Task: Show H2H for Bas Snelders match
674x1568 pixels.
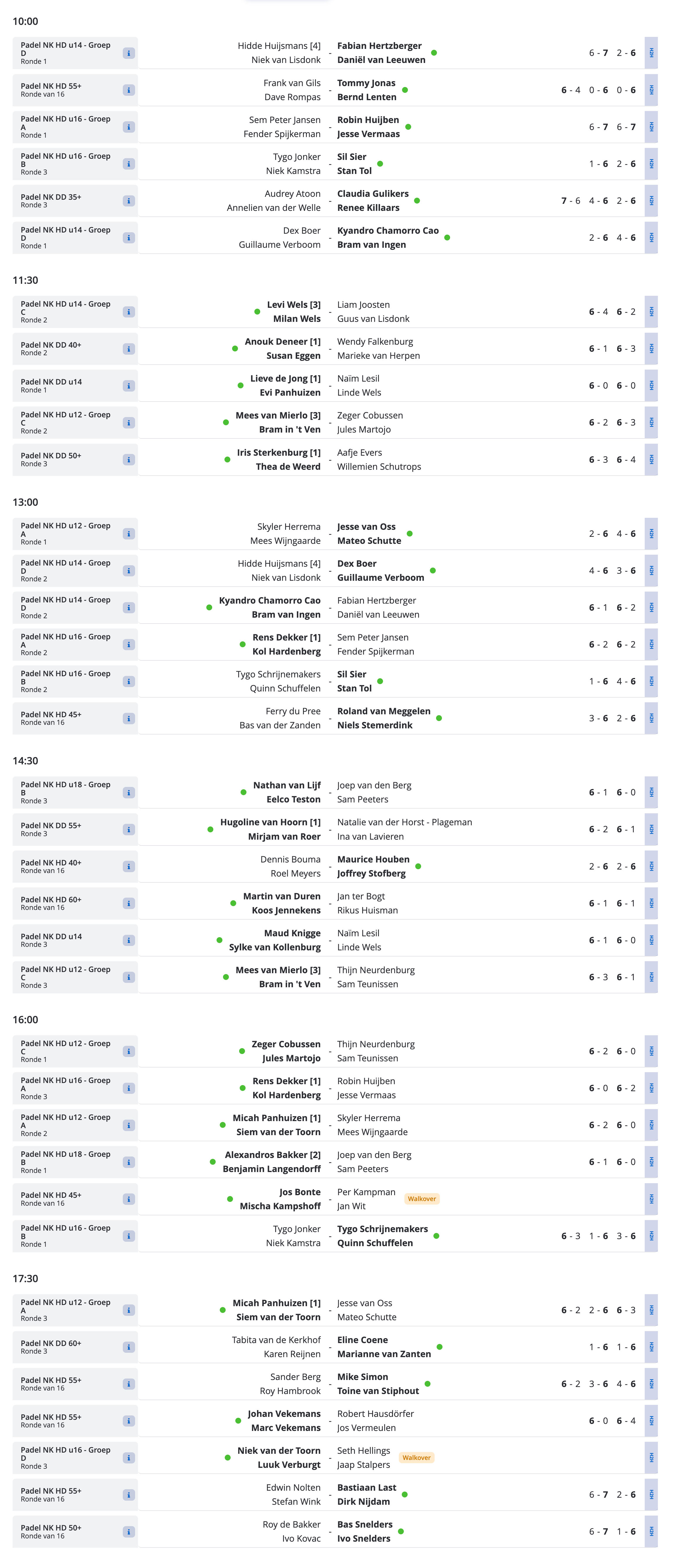Action: 651,1531
